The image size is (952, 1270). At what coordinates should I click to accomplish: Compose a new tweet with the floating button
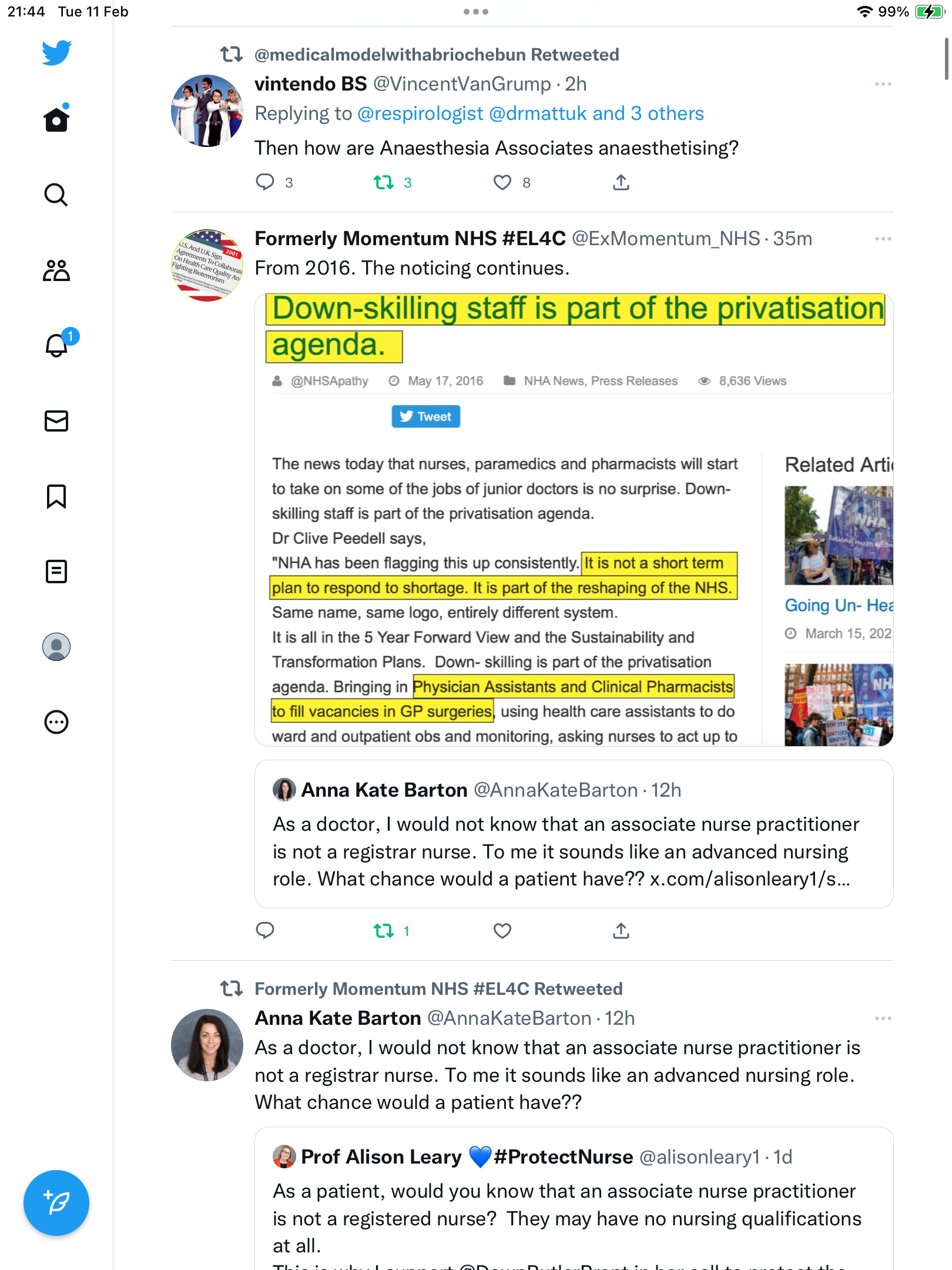point(56,1203)
